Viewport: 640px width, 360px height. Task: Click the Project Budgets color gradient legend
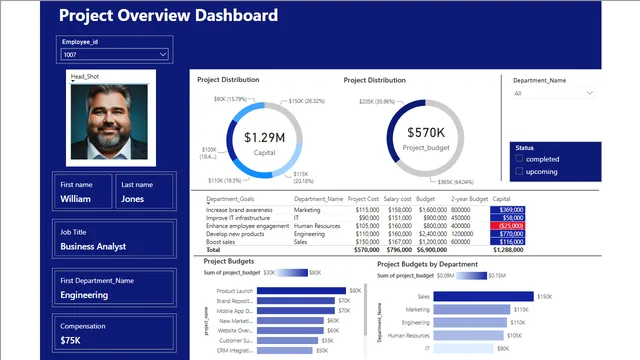pyautogui.click(x=292, y=273)
